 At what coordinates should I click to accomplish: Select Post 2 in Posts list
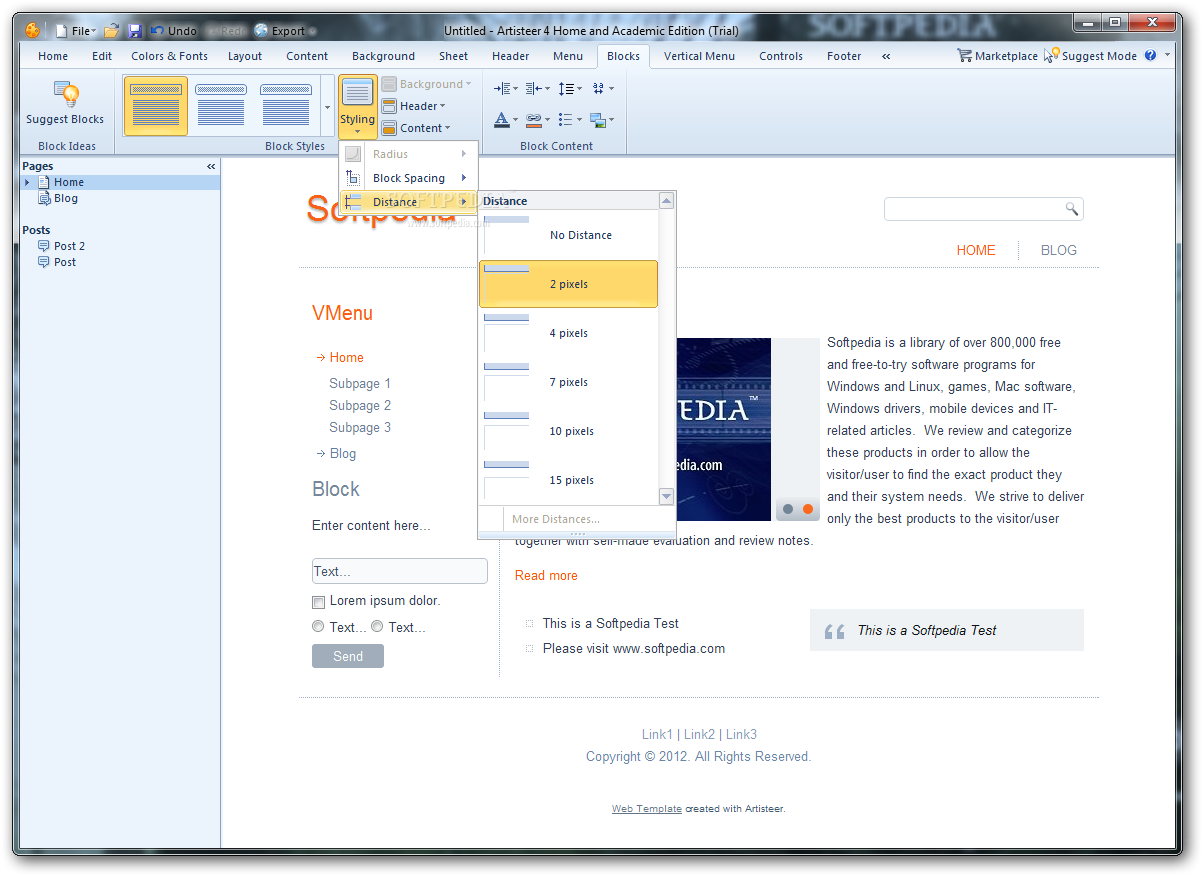[69, 246]
